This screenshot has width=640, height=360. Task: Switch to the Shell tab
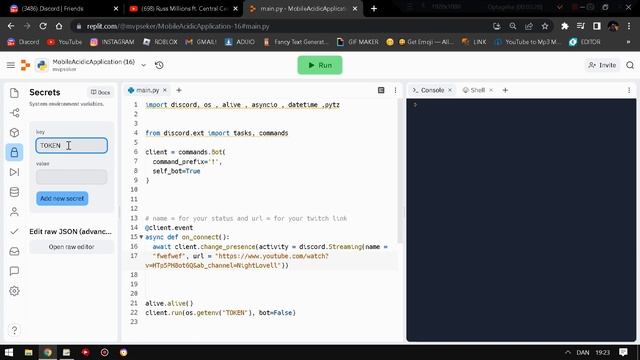click(x=478, y=90)
